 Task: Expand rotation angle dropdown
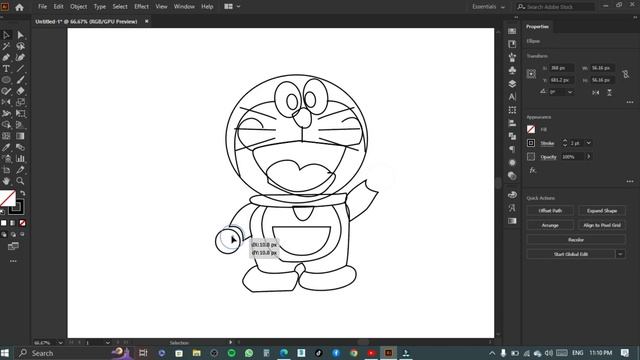[570, 92]
